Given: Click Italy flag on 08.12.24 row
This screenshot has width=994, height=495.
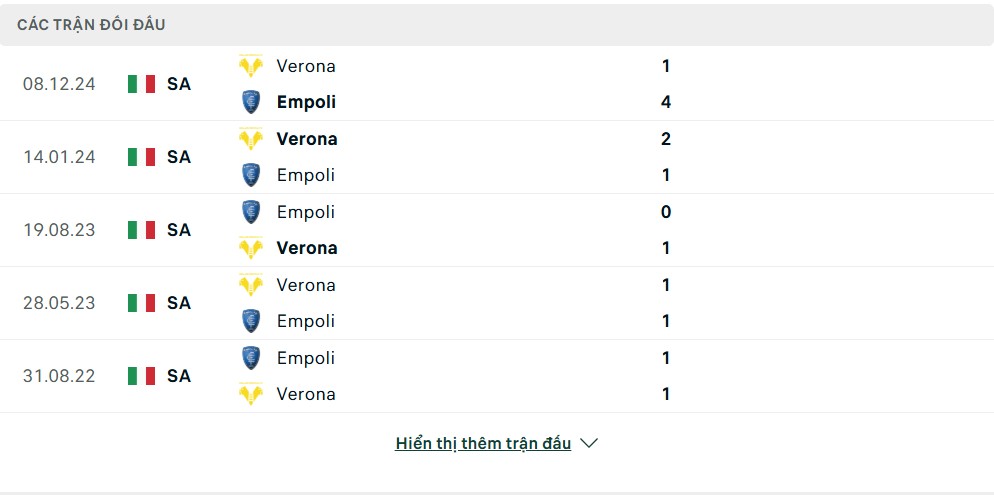Looking at the screenshot, I should coord(141,84).
